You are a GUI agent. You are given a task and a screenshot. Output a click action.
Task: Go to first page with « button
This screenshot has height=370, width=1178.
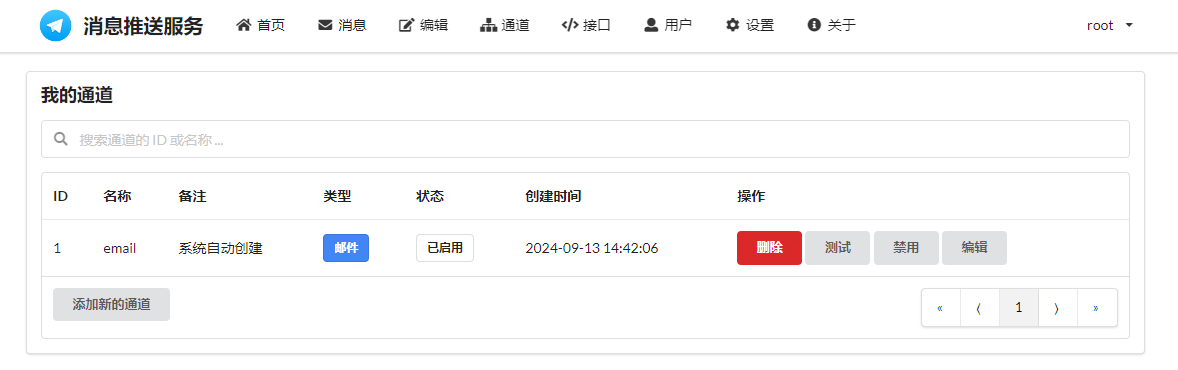941,308
